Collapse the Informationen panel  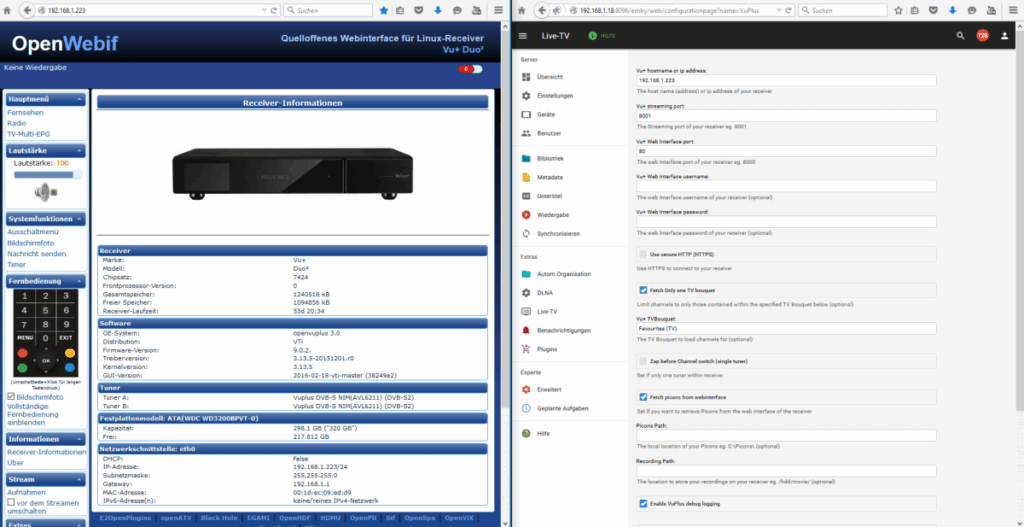click(79, 439)
